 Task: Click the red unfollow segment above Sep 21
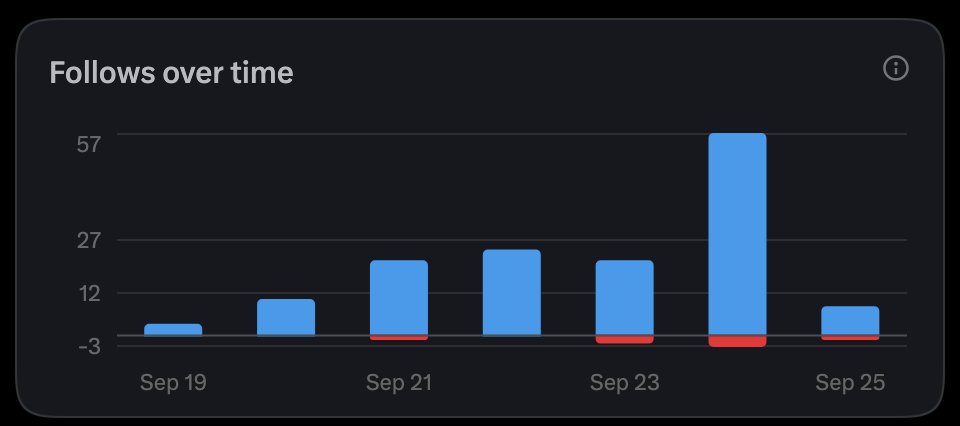(x=399, y=338)
